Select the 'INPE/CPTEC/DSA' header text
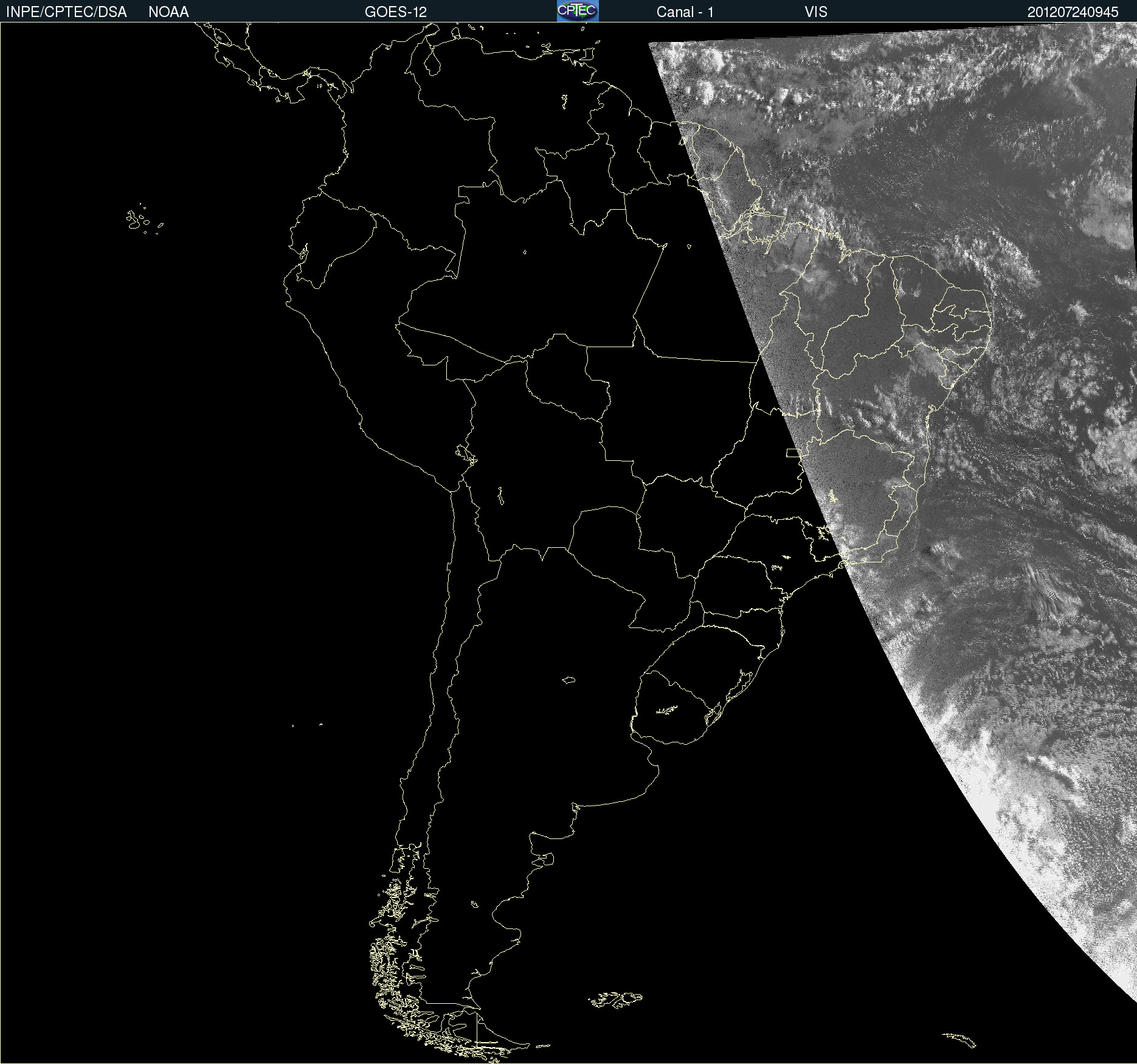Image resolution: width=1137 pixels, height=1064 pixels. coord(66,12)
